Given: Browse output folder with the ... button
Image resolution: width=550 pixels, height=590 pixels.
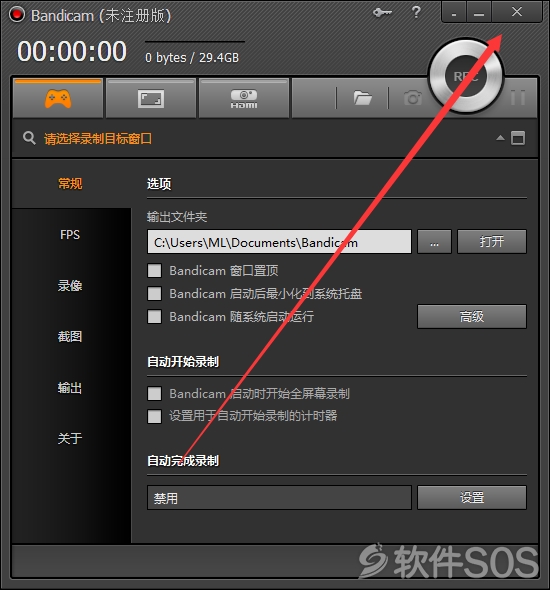Looking at the screenshot, I should click(434, 242).
